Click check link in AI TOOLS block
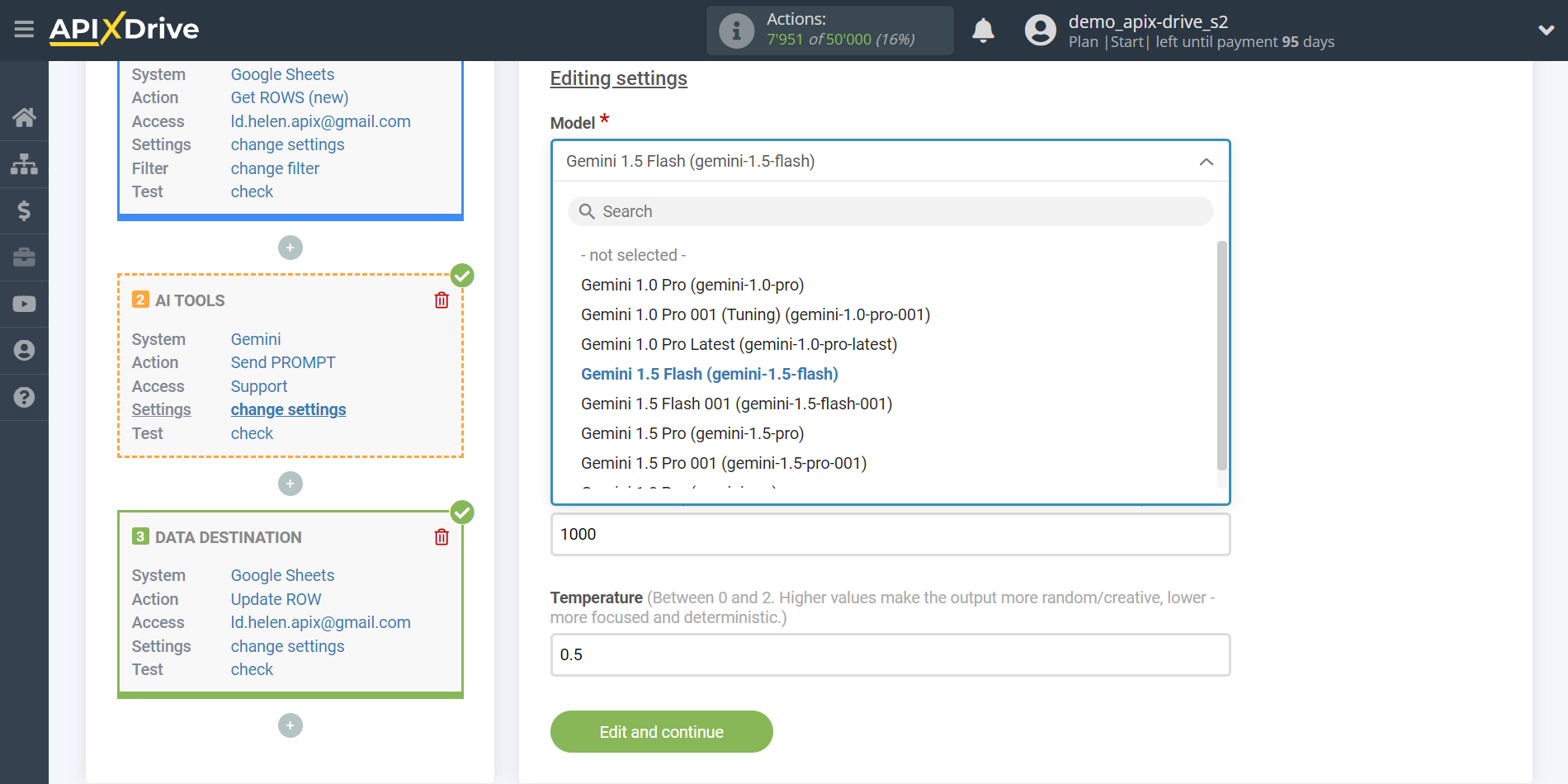This screenshot has width=1568, height=784. [252, 433]
